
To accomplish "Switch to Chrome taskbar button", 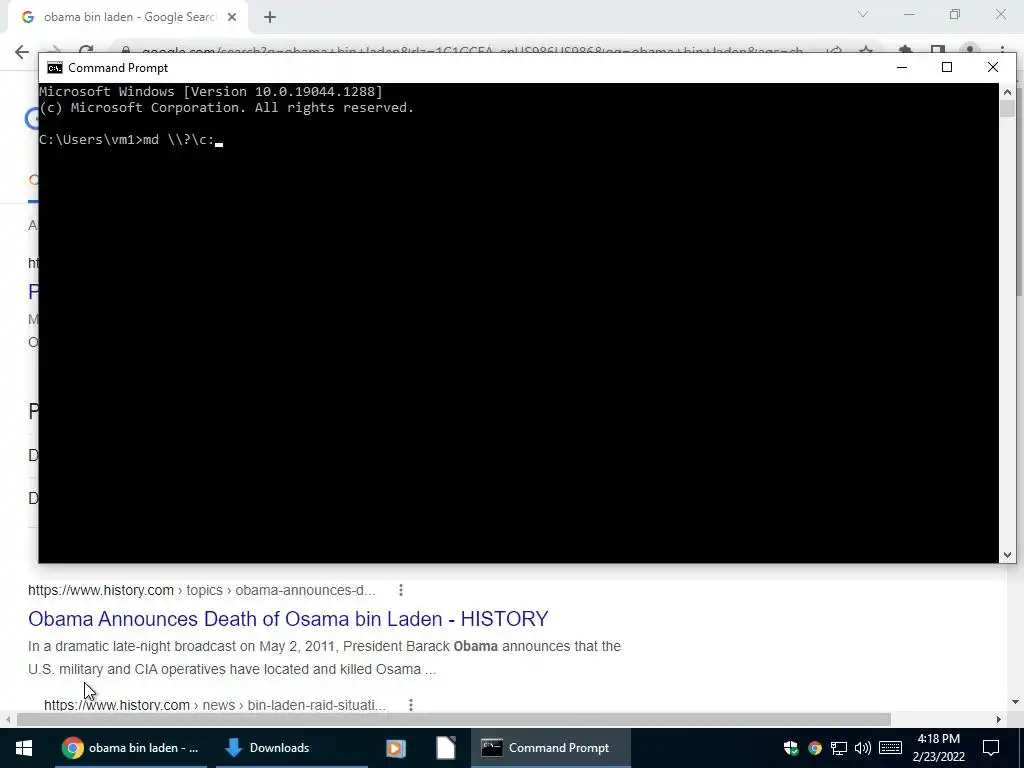I will pyautogui.click(x=131, y=748).
